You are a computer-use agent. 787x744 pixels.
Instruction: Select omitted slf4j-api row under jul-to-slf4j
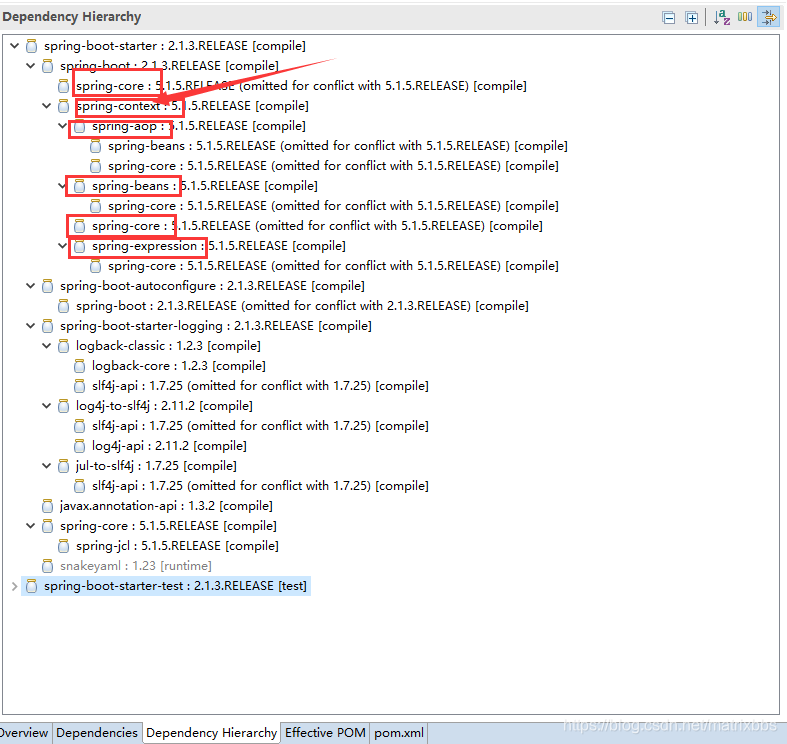(x=260, y=486)
